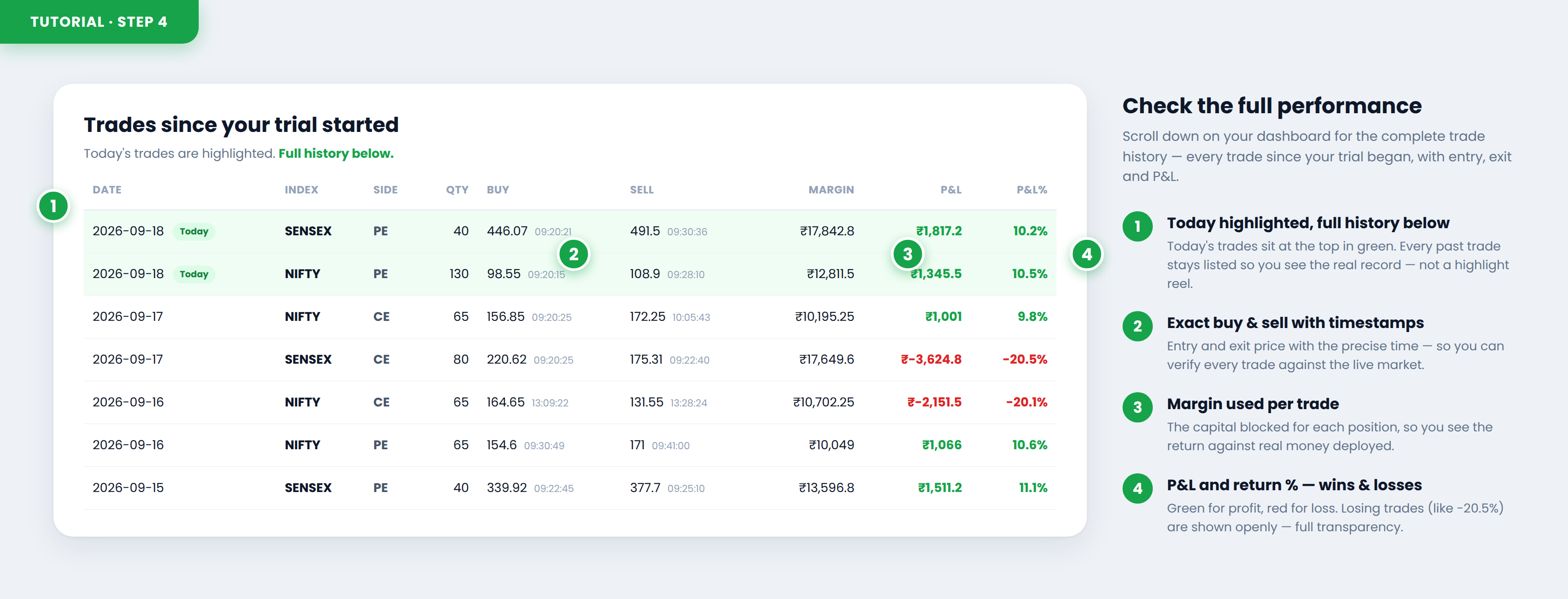
Task: Select buy price 156.85
Action: (x=505, y=316)
